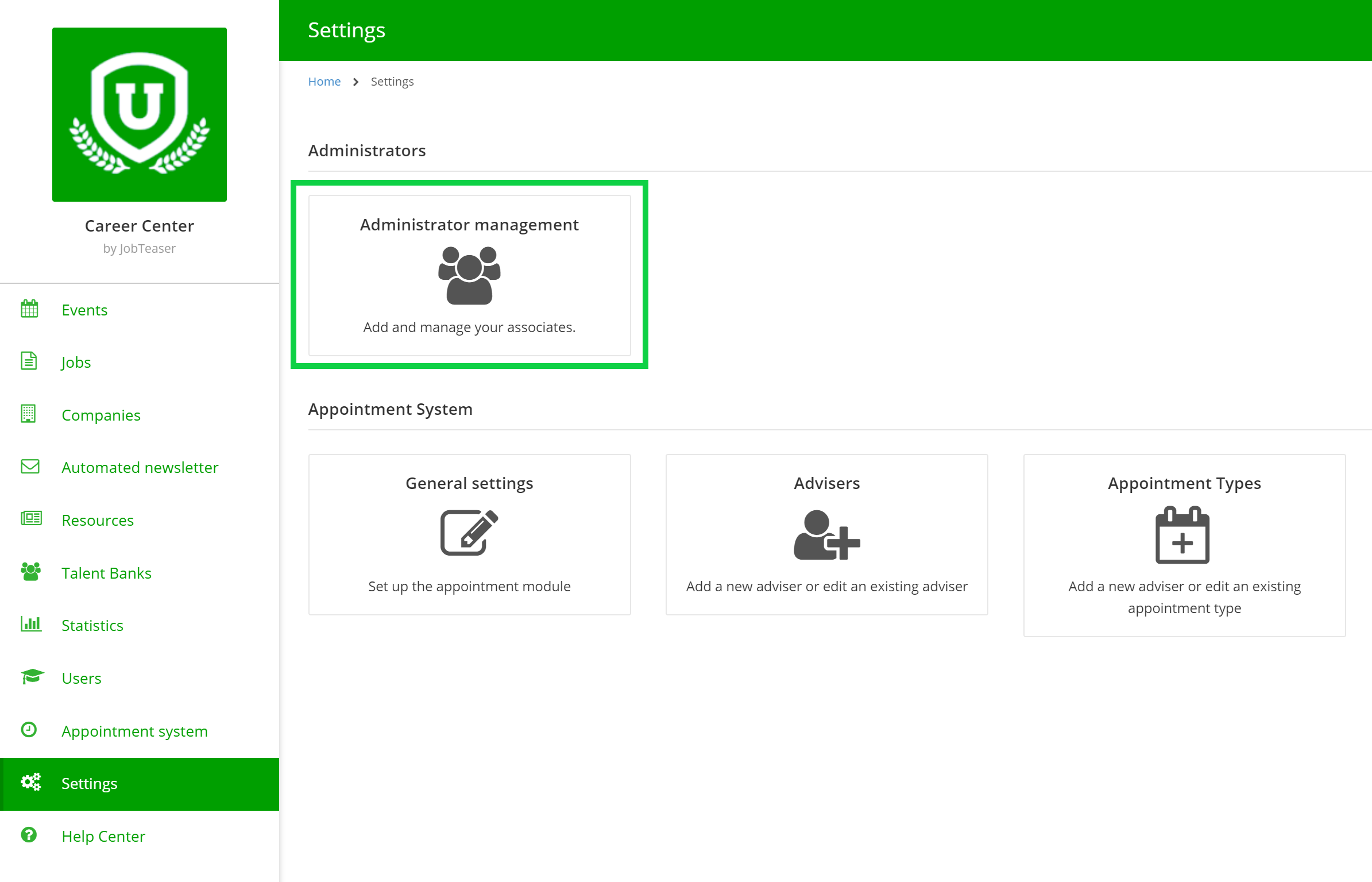The image size is (1372, 882).
Task: Click the Home breadcrumb link
Action: point(324,82)
